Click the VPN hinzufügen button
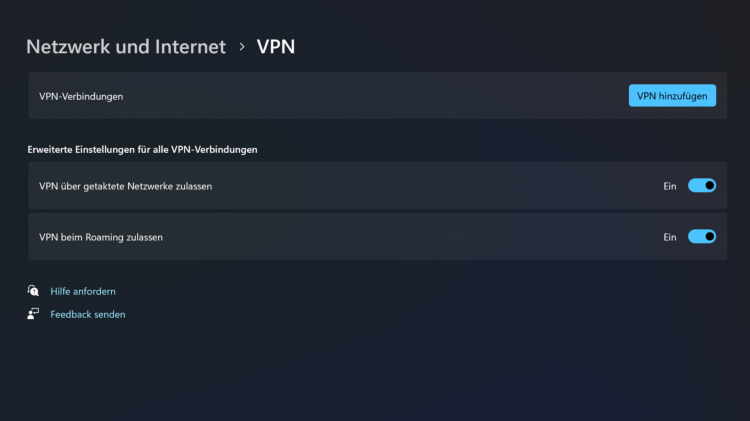Image resolution: width=750 pixels, height=421 pixels. tap(672, 96)
